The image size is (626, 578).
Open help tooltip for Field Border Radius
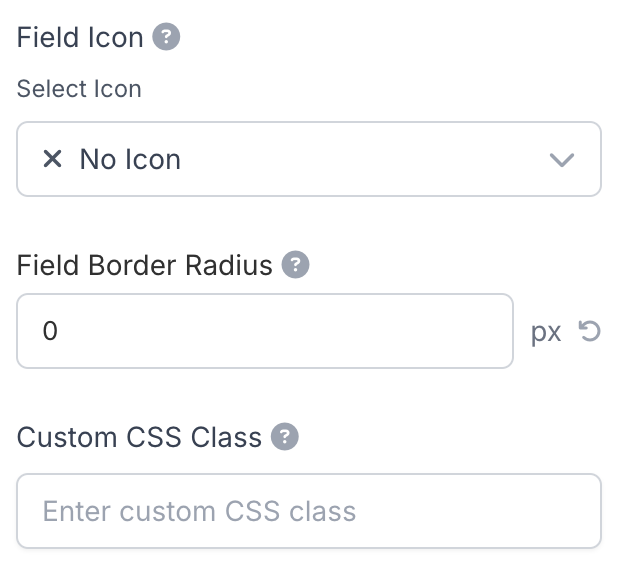click(295, 265)
